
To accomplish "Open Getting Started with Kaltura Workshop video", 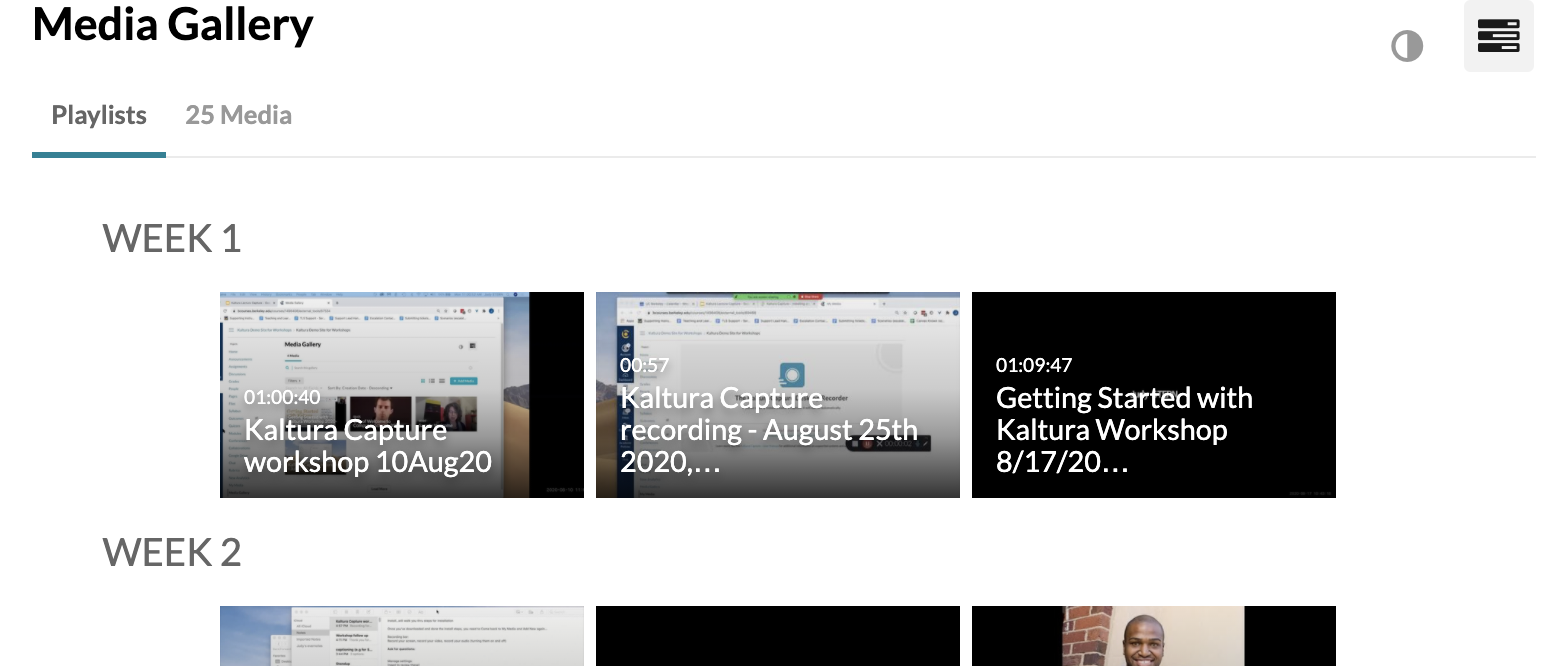I will point(1154,395).
